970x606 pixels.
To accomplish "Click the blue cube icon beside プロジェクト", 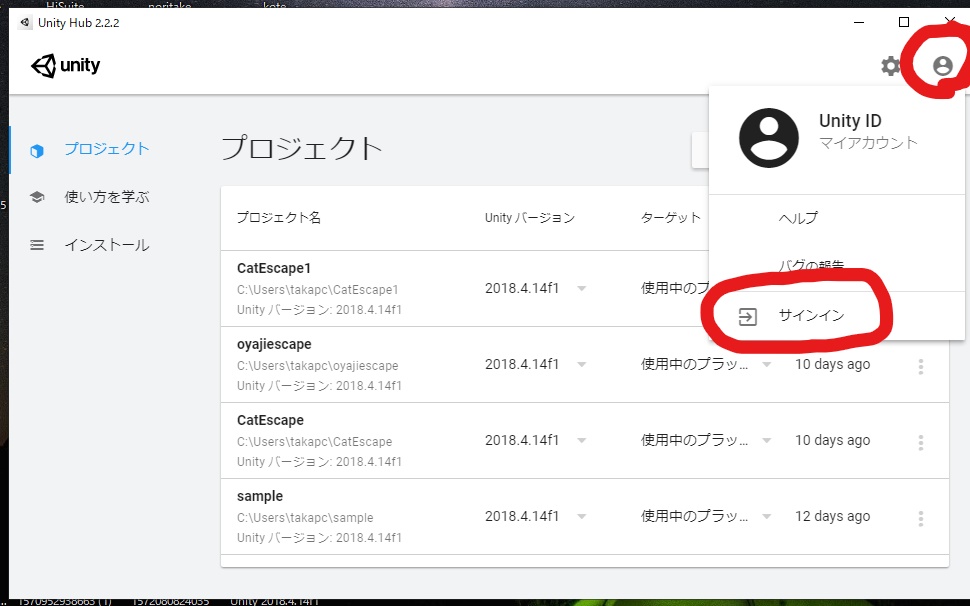I will (x=37, y=150).
